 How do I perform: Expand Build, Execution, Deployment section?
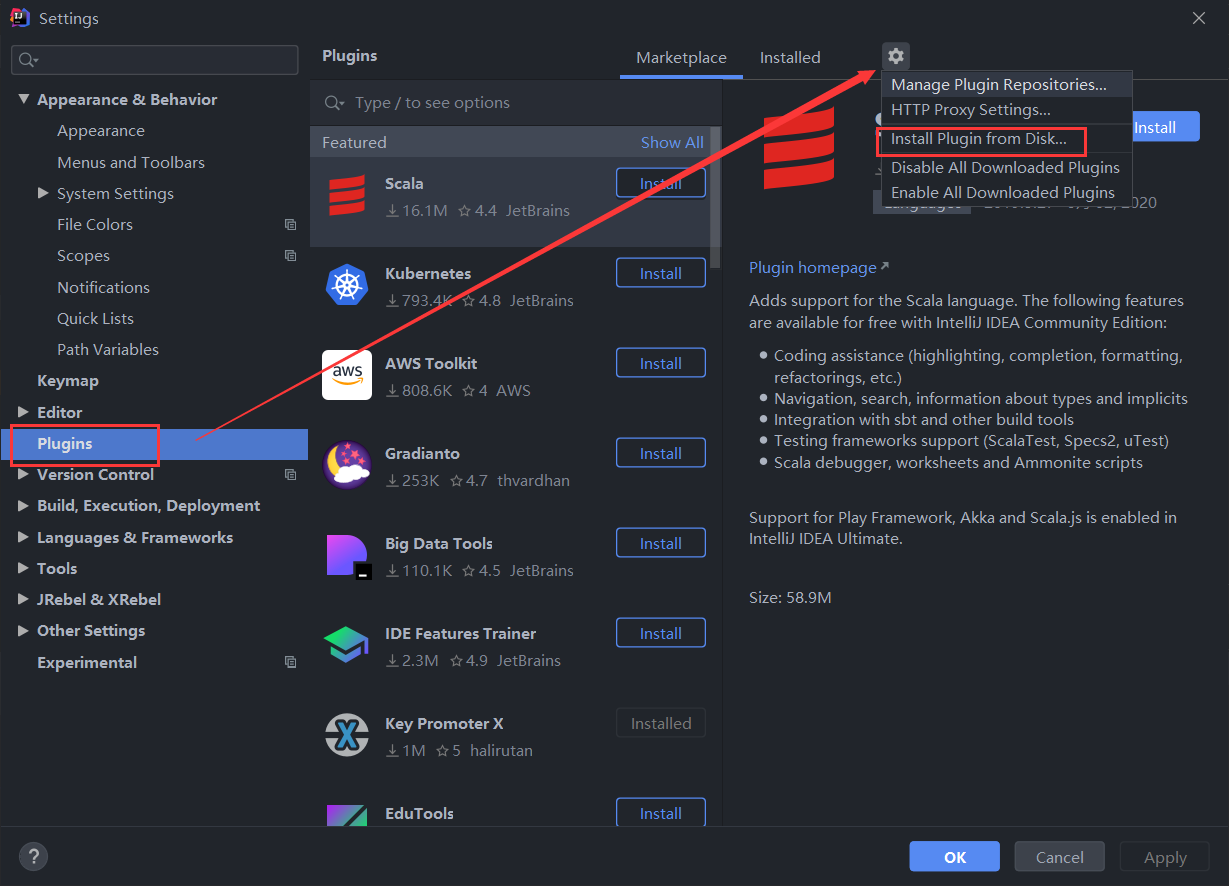(x=24, y=506)
